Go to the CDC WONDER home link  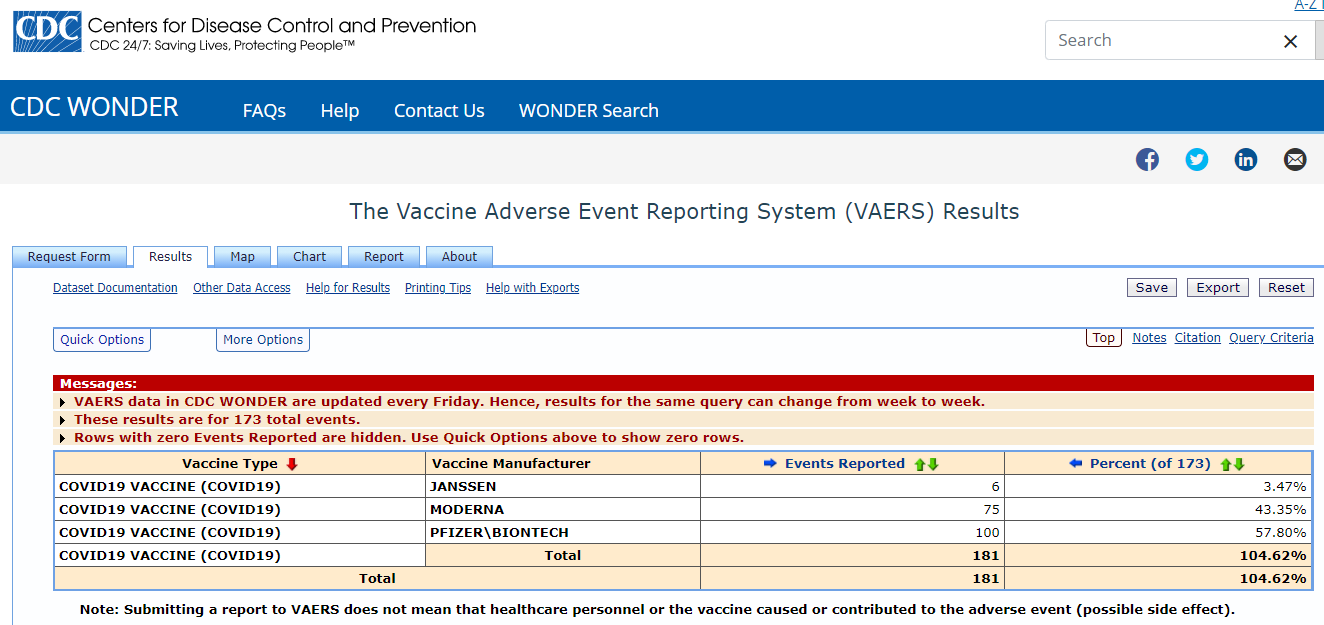coord(94,107)
